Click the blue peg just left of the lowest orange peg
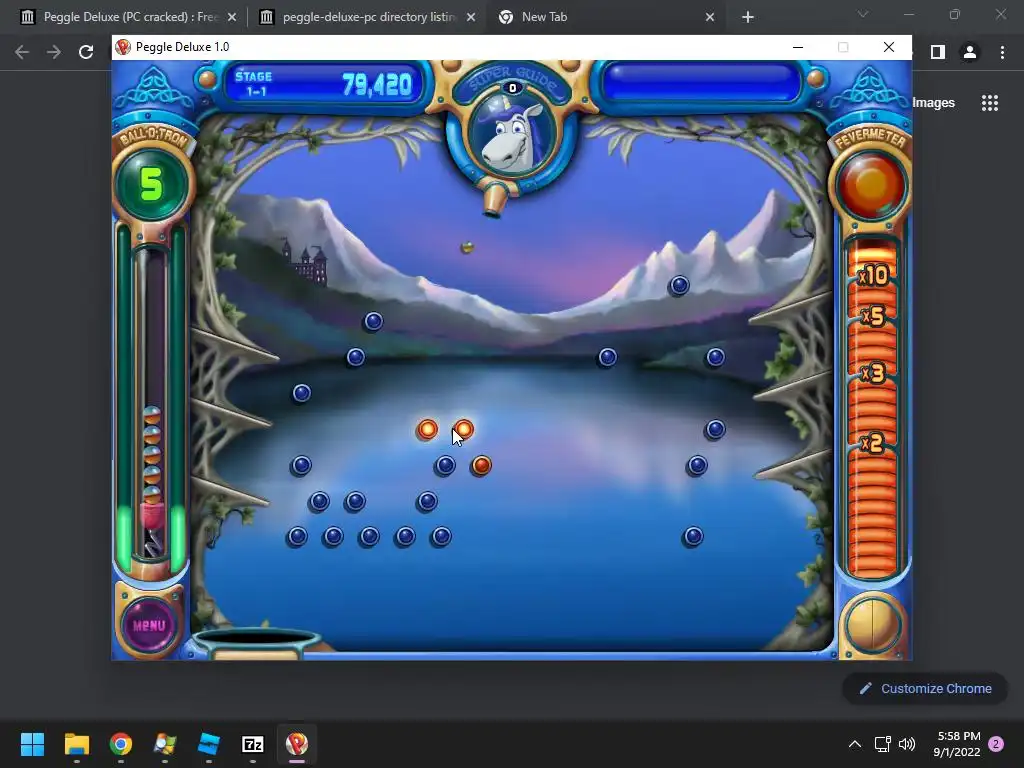Viewport: 1024px width, 768px height. 445,465
